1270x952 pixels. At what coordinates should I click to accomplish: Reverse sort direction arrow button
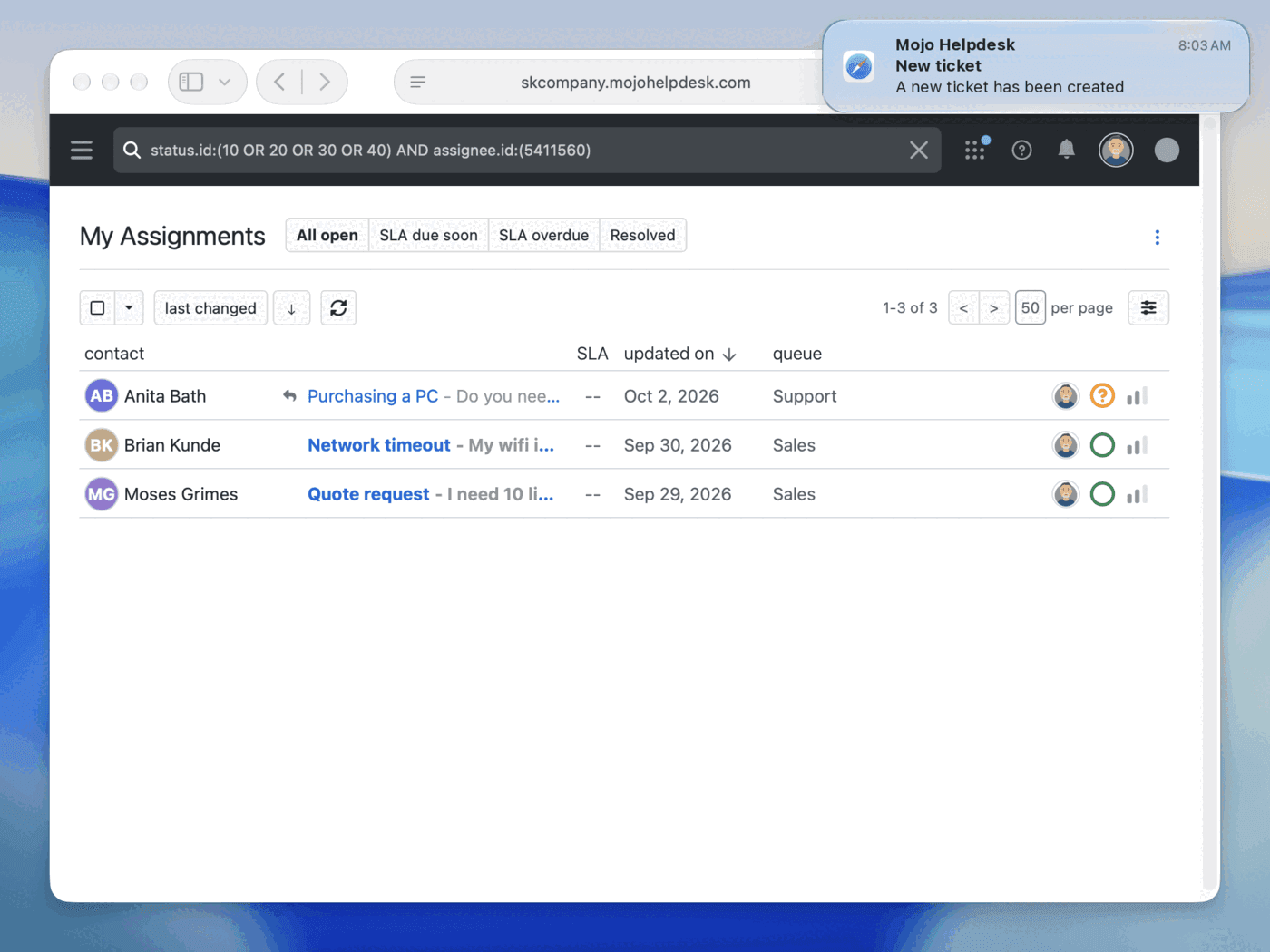291,308
